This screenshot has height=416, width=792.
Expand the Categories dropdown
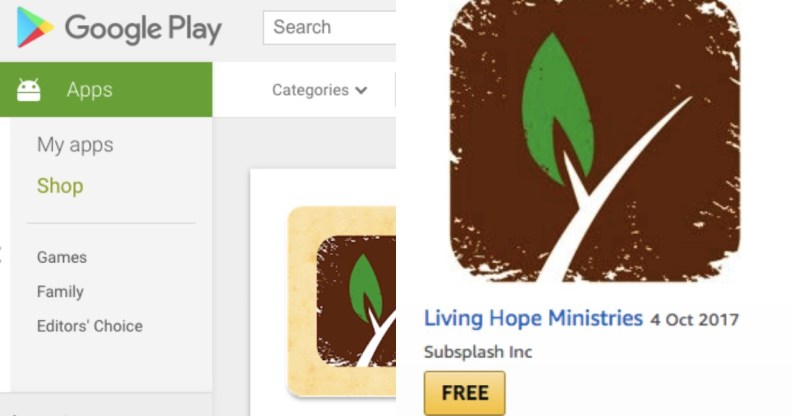point(319,90)
